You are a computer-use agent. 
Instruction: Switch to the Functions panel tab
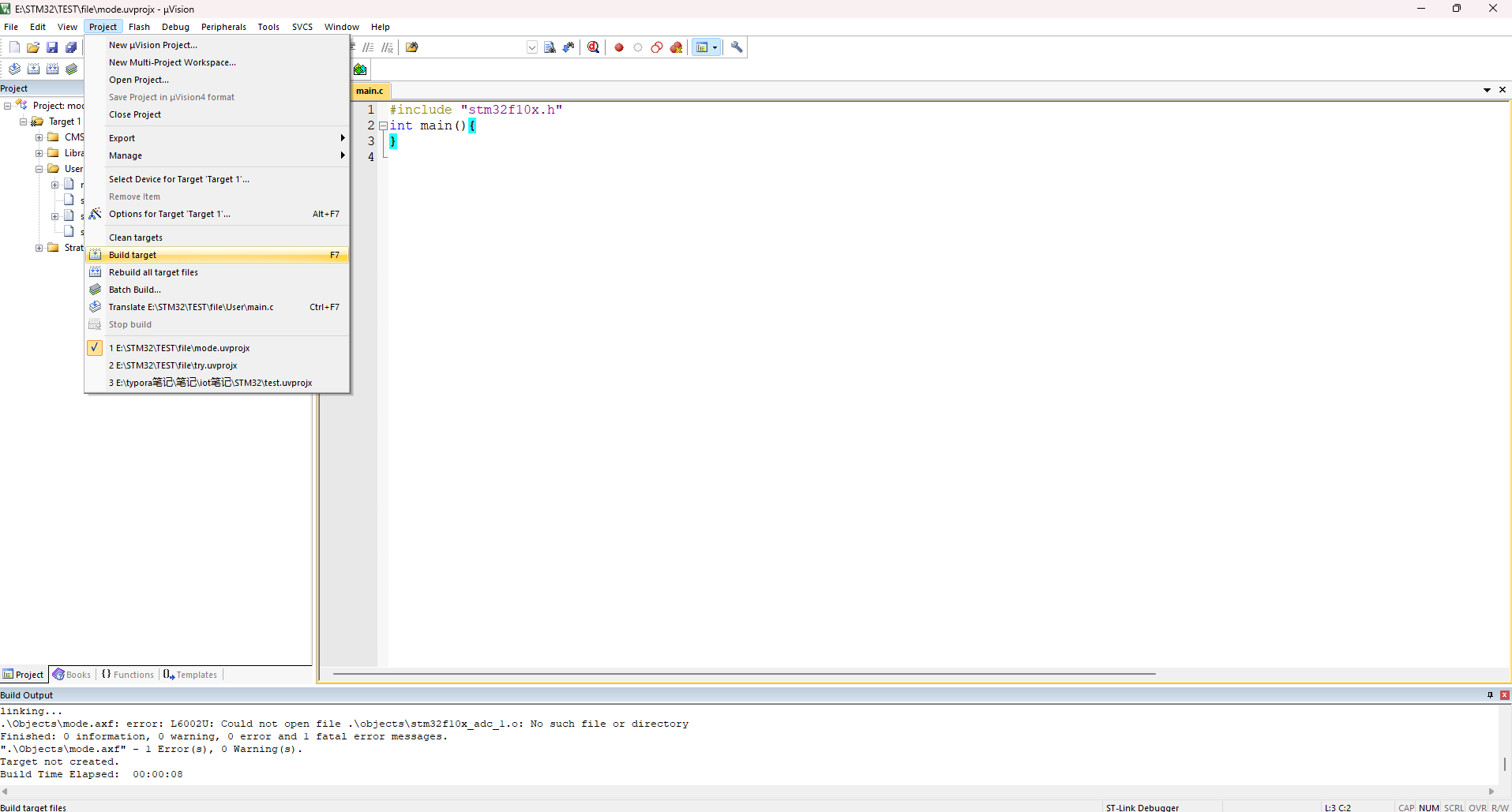[128, 675]
